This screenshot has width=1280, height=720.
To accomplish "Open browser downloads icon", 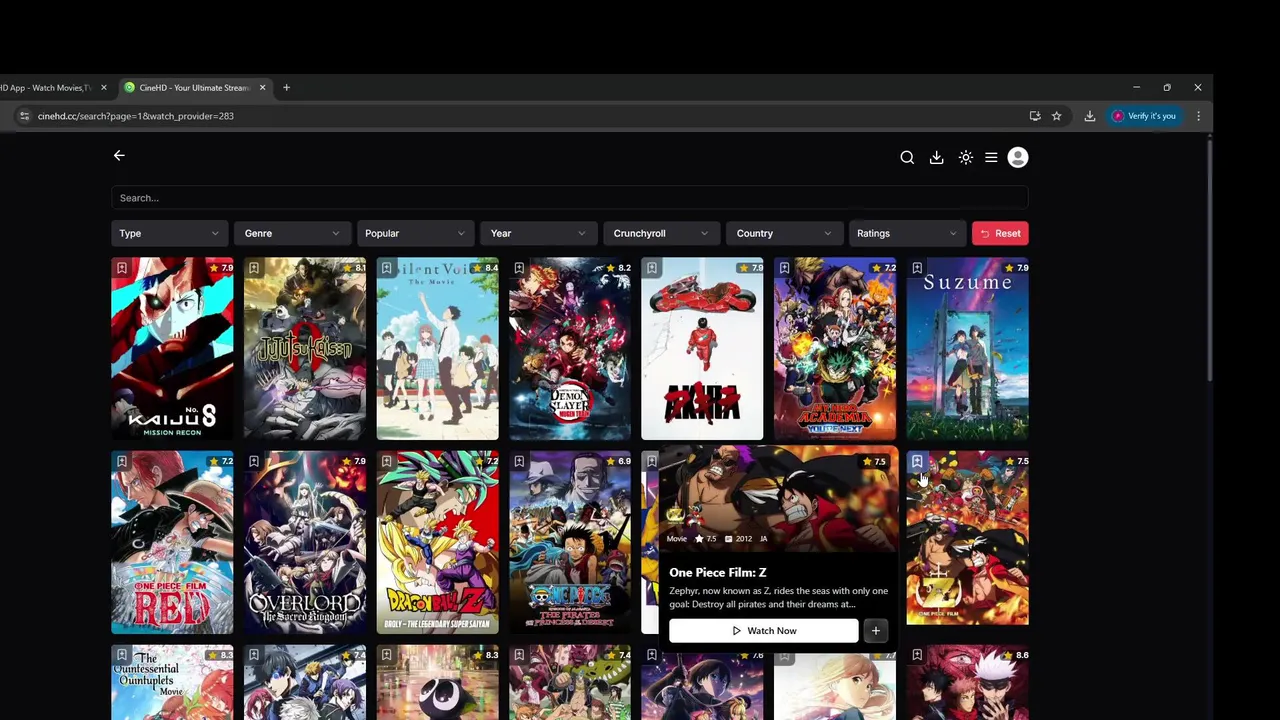I will [1090, 116].
